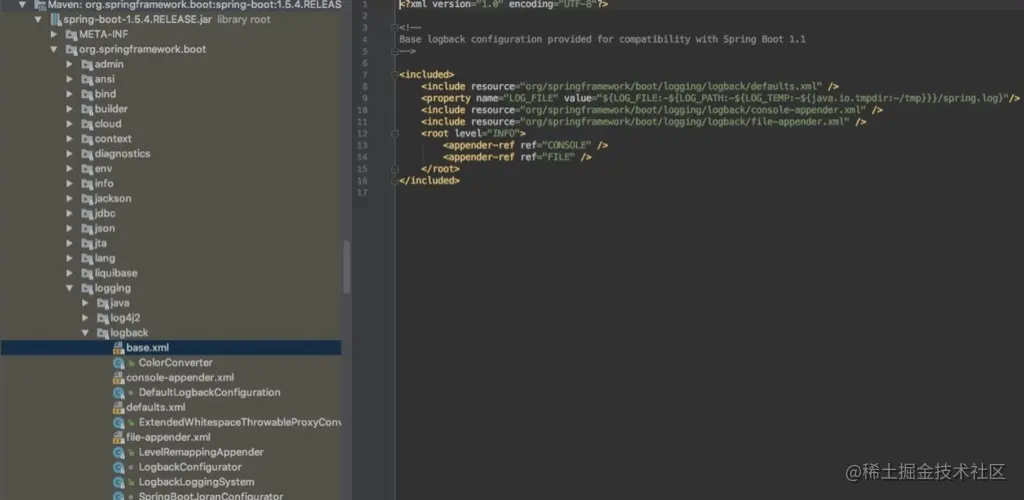Click the json package folder icon

point(87,228)
